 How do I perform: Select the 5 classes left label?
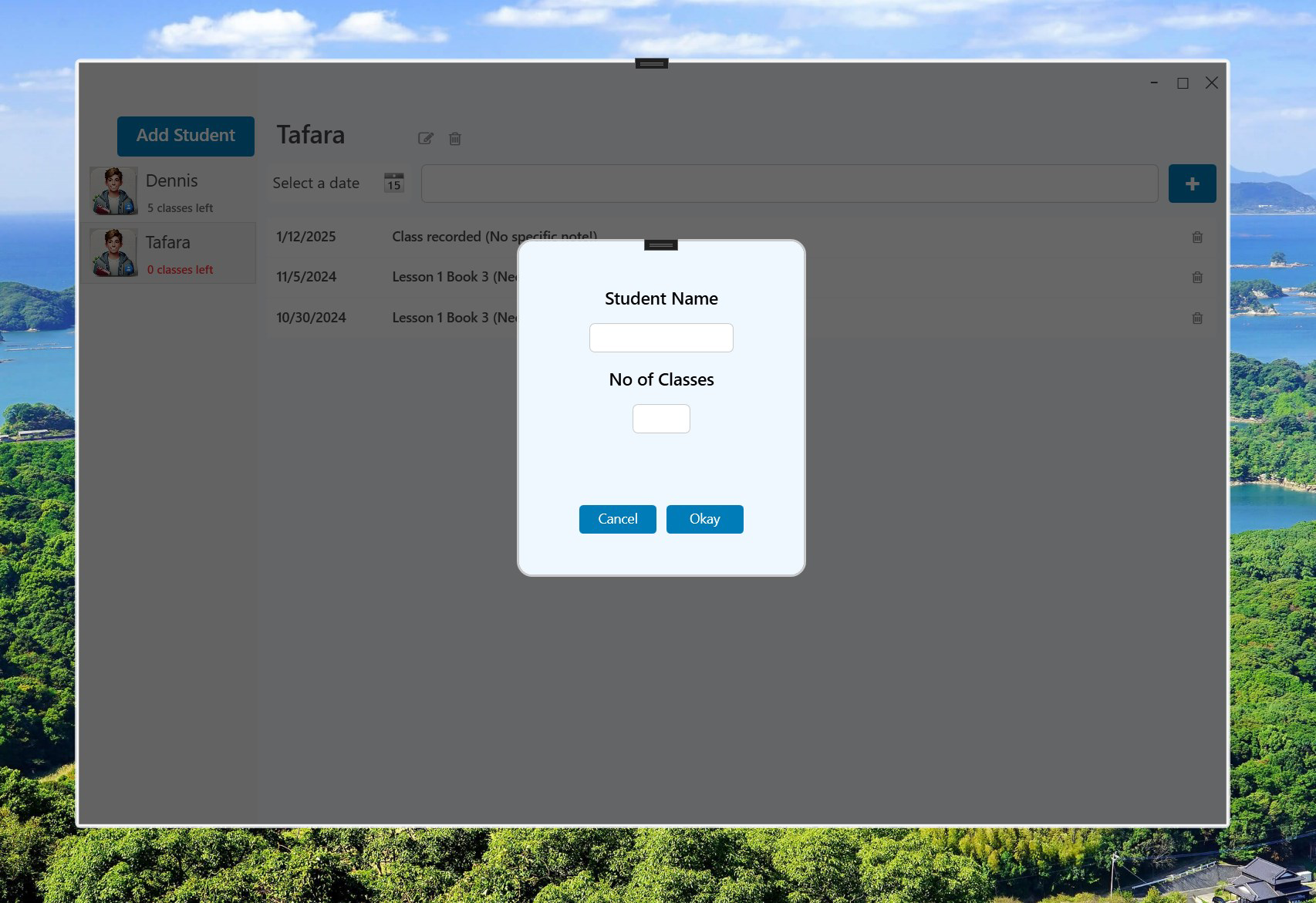point(181,208)
